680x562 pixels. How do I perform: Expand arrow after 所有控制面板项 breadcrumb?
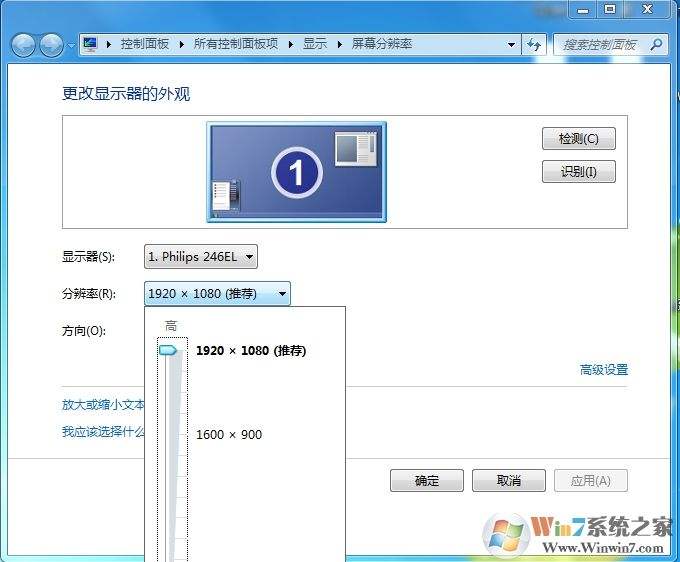click(291, 44)
